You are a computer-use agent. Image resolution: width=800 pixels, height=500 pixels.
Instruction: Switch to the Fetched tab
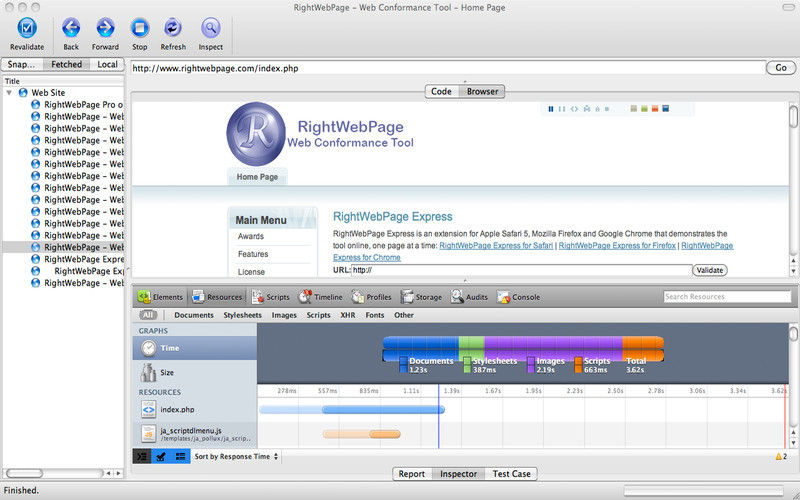coord(66,64)
